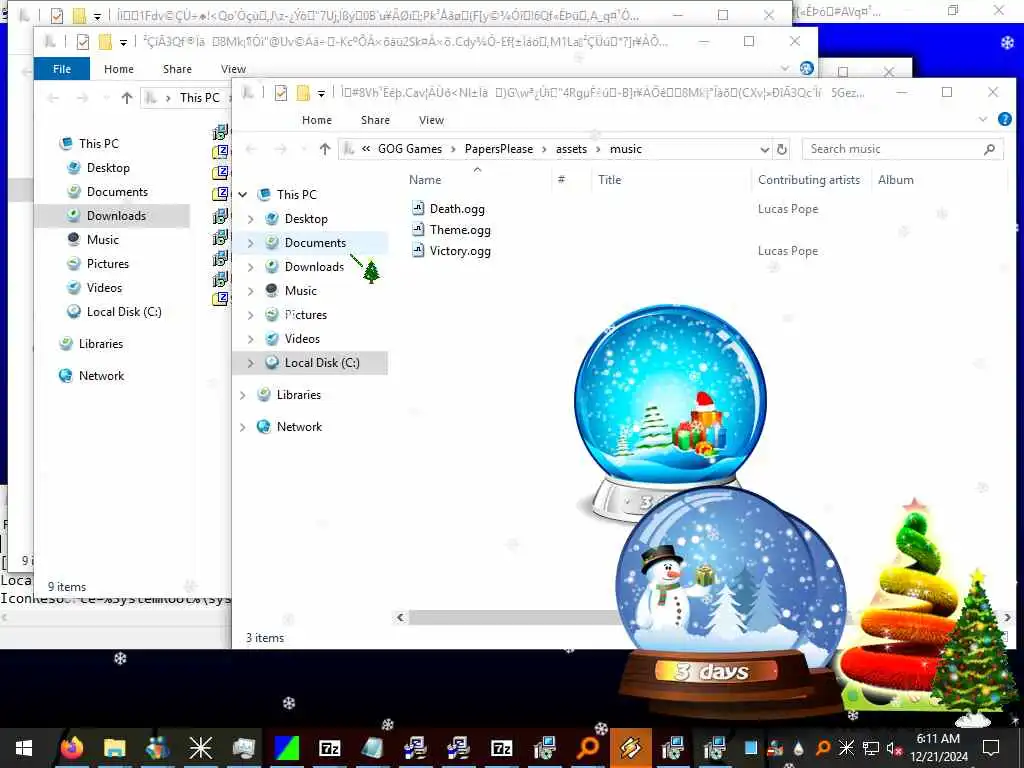This screenshot has width=1024, height=768.
Task: Expand Network node in music window tree
Action: click(x=243, y=427)
